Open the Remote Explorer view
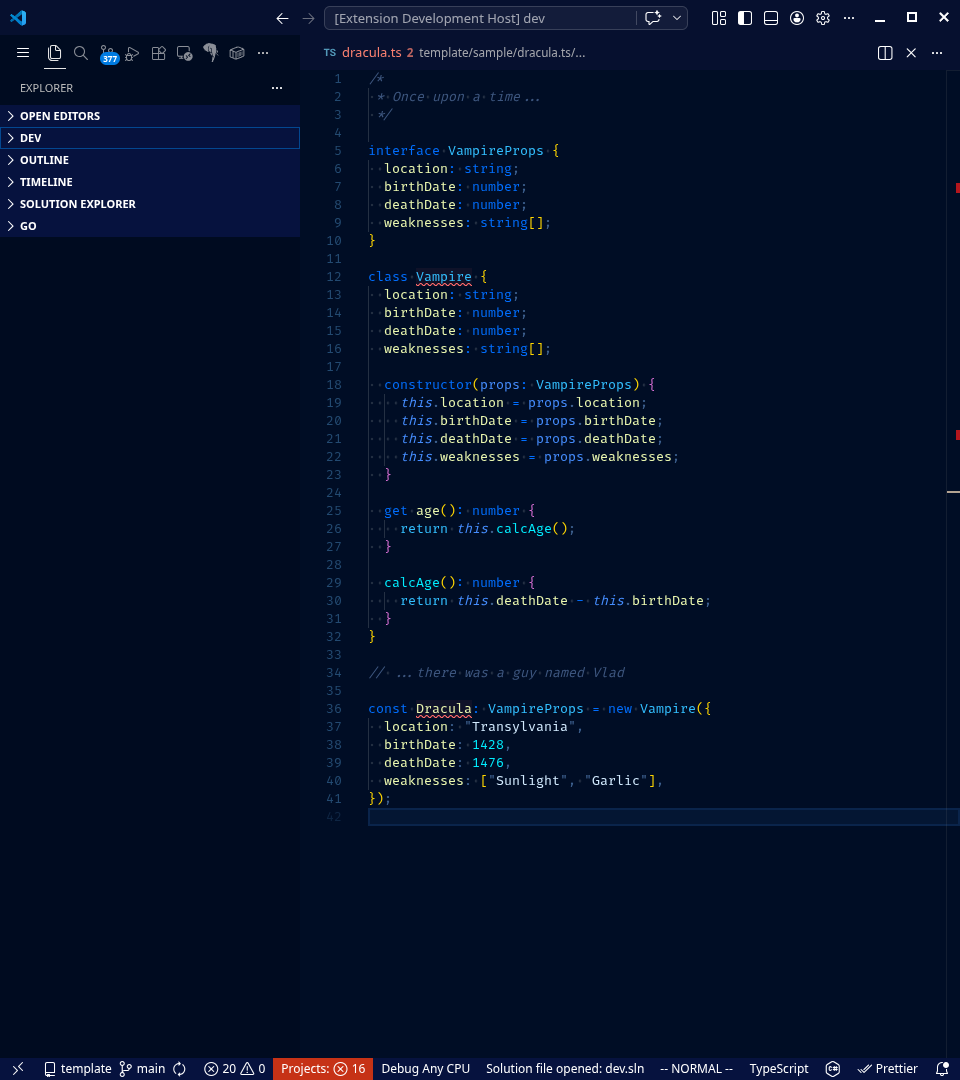960x1080 pixels. pyautogui.click(x=185, y=53)
